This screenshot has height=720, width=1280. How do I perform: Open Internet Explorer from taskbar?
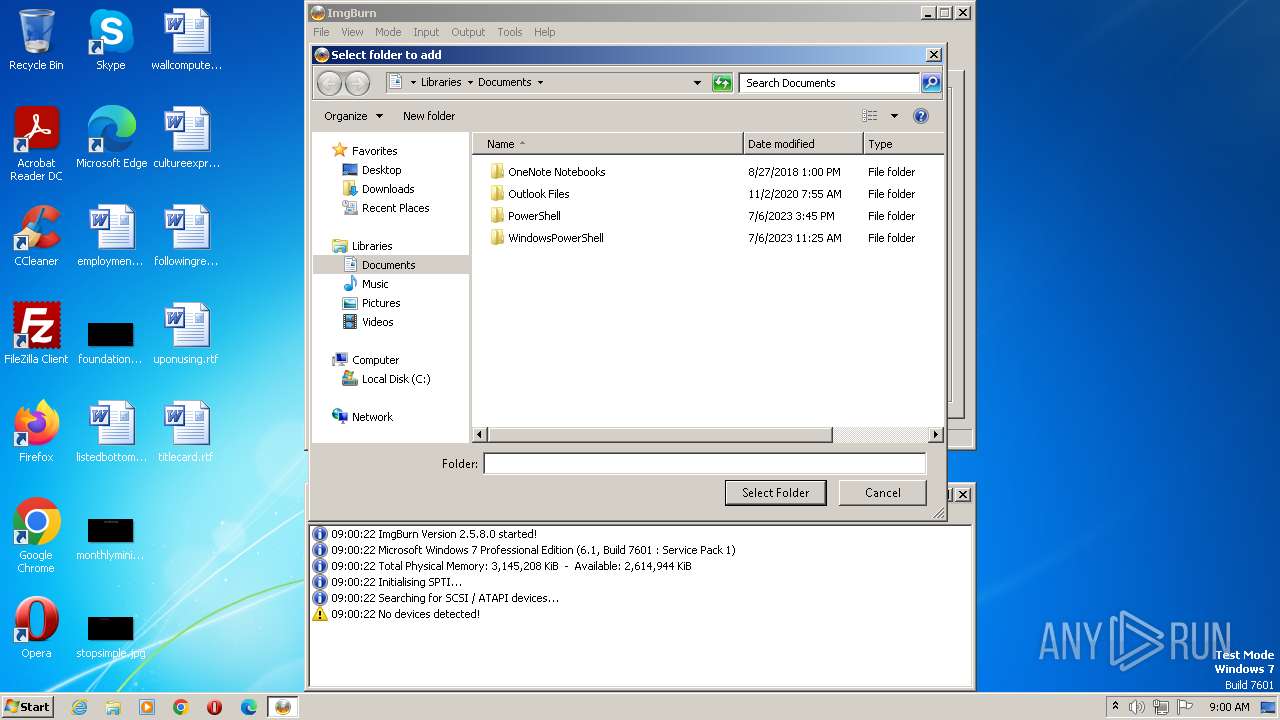click(x=79, y=707)
